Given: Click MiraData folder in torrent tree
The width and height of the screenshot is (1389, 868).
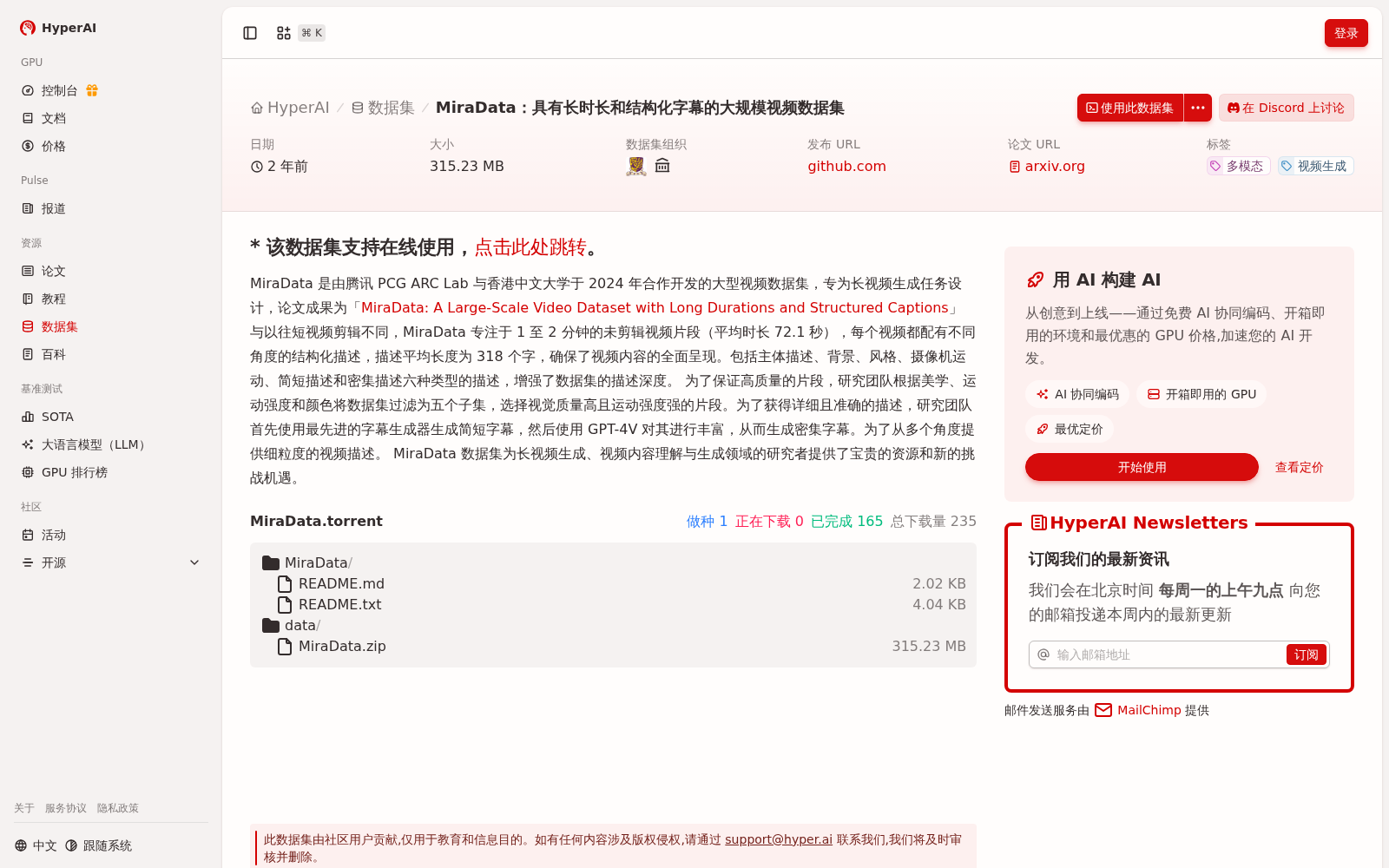Looking at the screenshot, I should click(x=307, y=562).
